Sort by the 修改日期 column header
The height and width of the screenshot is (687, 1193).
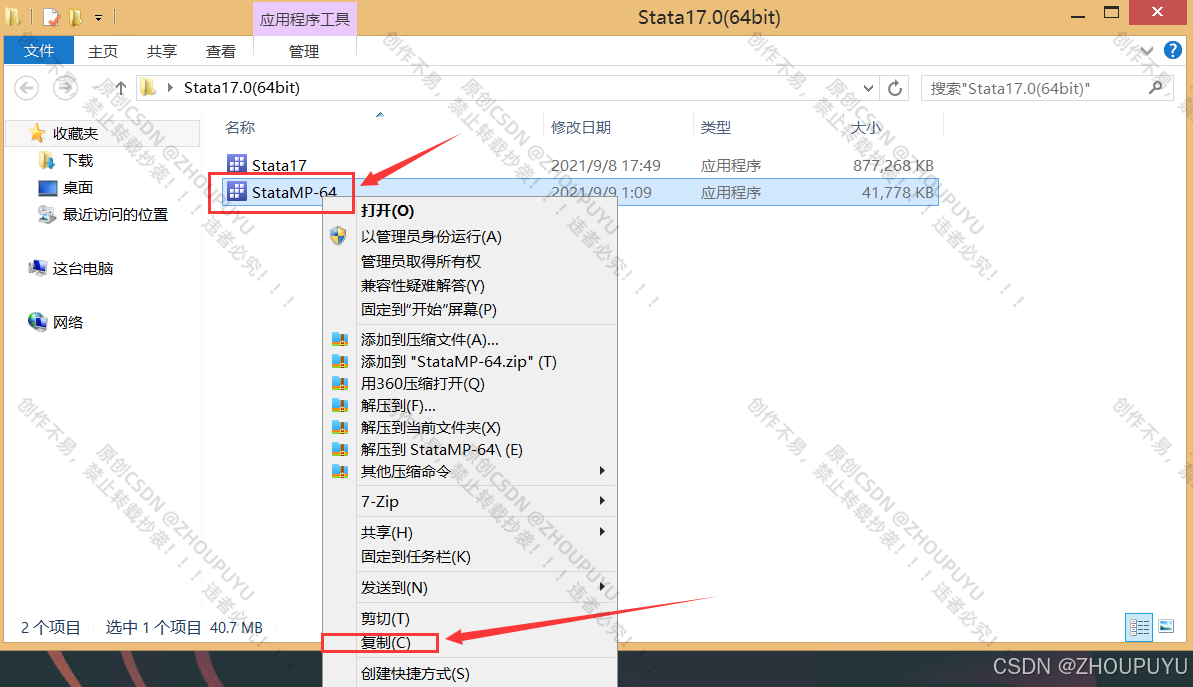(x=581, y=128)
